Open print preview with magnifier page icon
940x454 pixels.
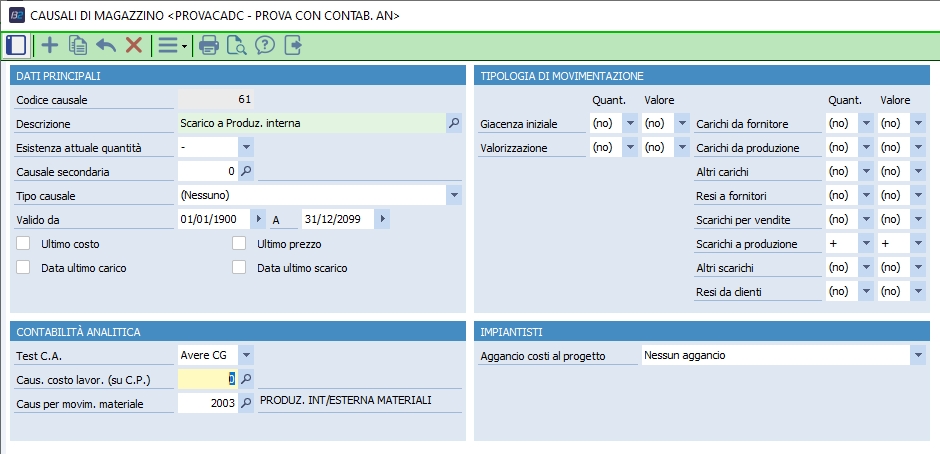[237, 45]
